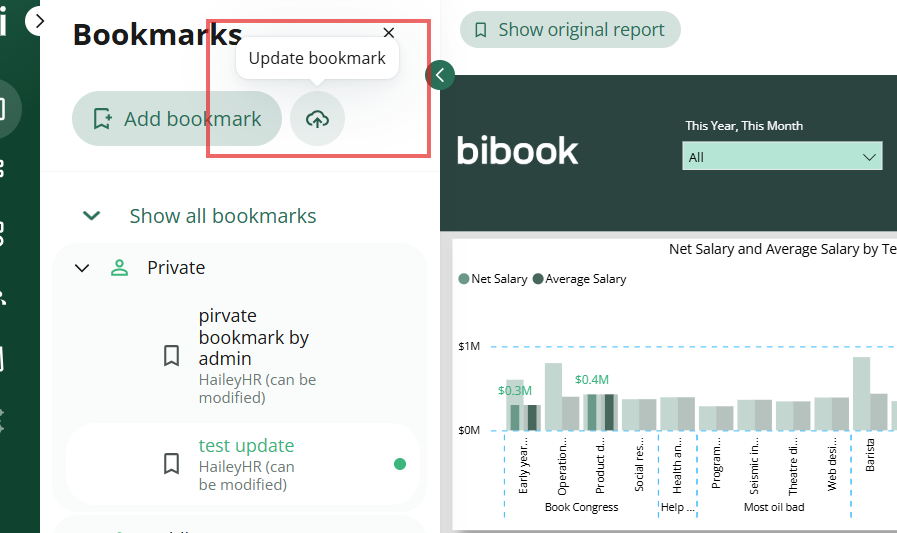Click the $0.3M data label
Viewport: 897px width, 533px height.
click(x=514, y=391)
